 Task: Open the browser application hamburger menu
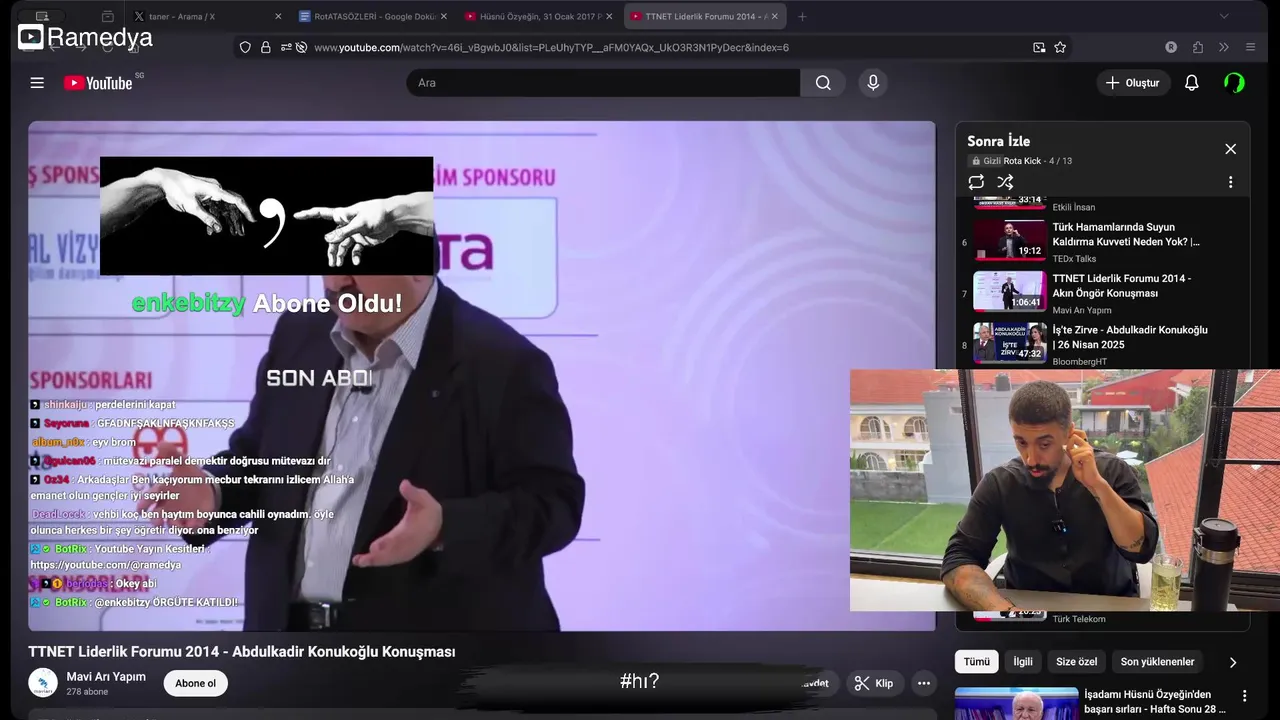coord(1250,47)
